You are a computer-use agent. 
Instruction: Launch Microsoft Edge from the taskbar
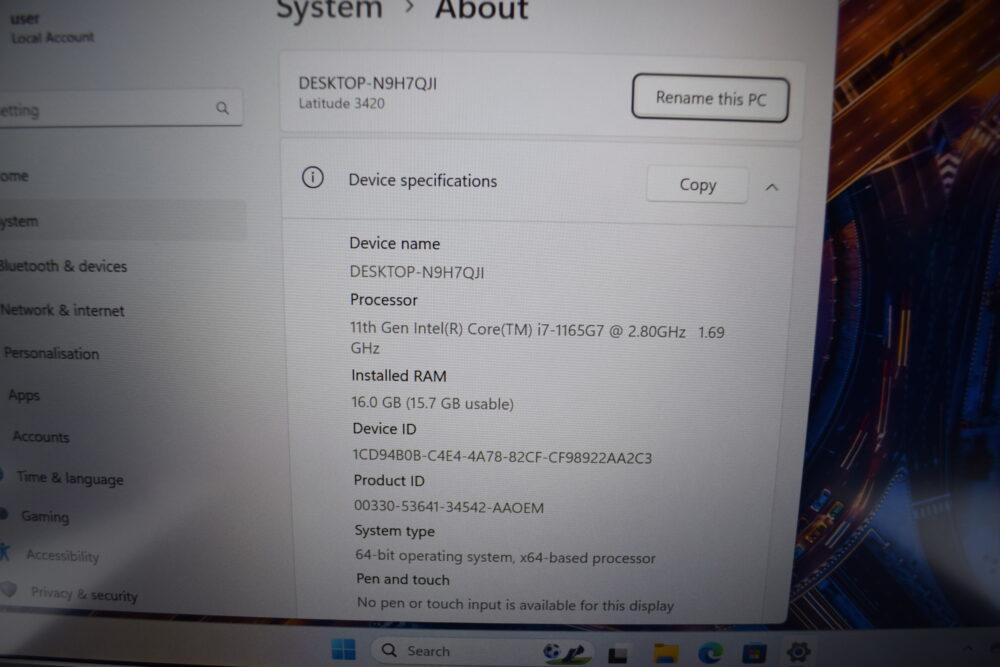710,653
